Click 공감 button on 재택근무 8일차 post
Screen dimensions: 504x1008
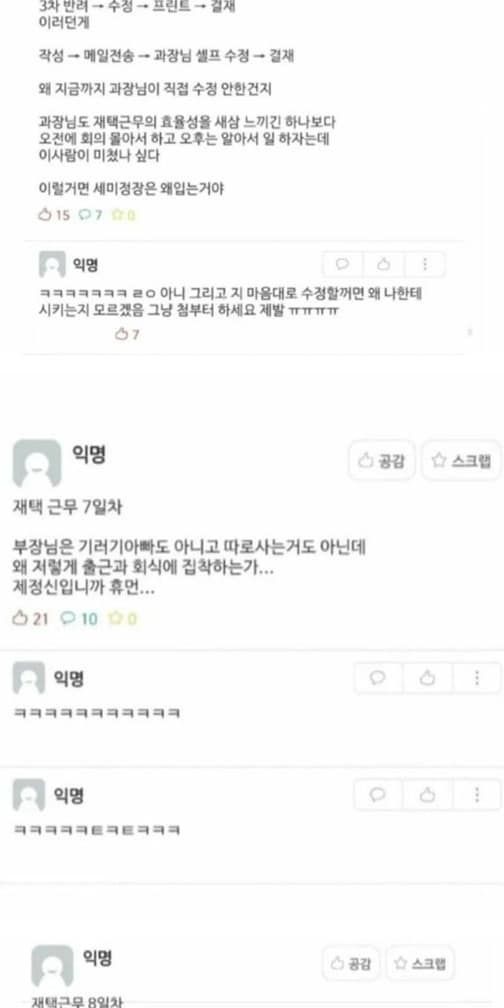350,963
